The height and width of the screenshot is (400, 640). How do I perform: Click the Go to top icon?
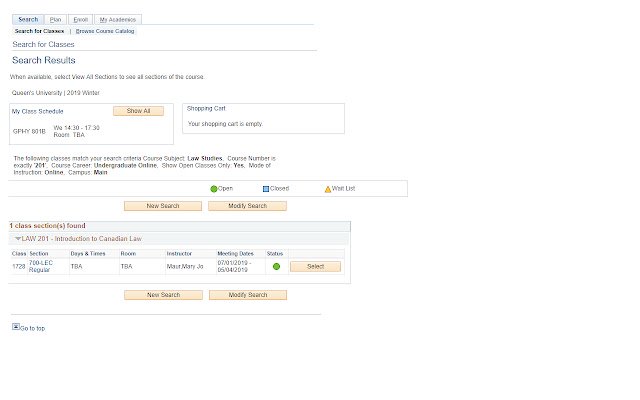tap(16, 327)
